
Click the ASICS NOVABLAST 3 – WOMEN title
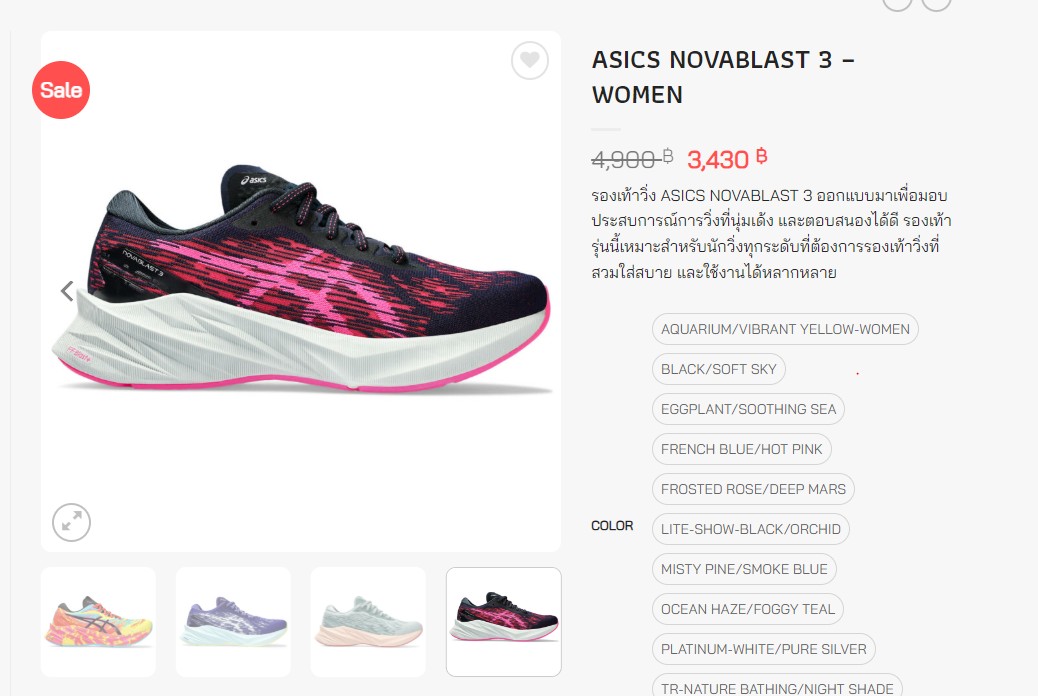coord(723,77)
